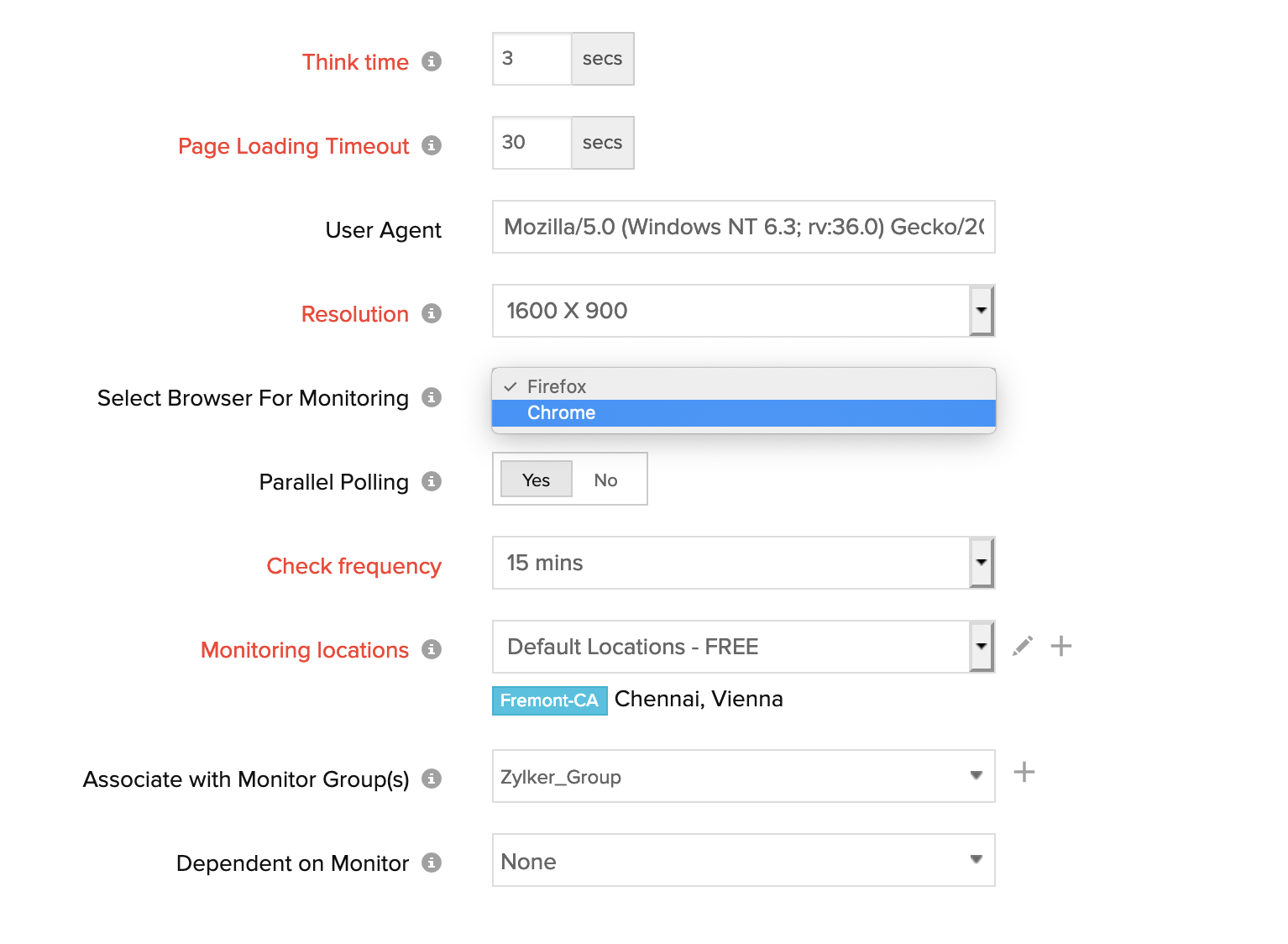
Task: Select Firefox in the browser list
Action: [x=557, y=386]
